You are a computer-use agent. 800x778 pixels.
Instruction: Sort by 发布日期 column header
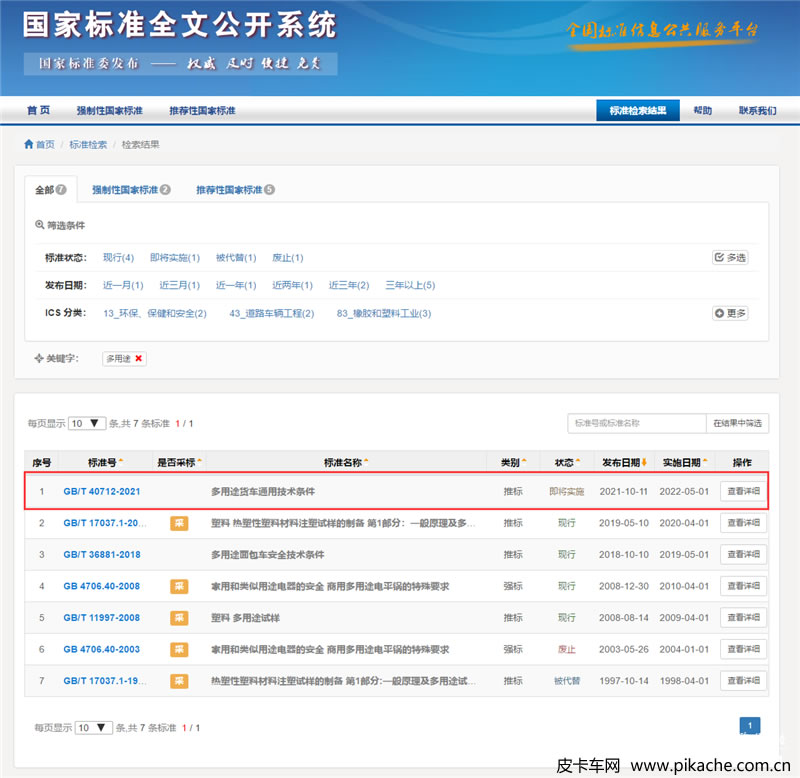pos(624,463)
